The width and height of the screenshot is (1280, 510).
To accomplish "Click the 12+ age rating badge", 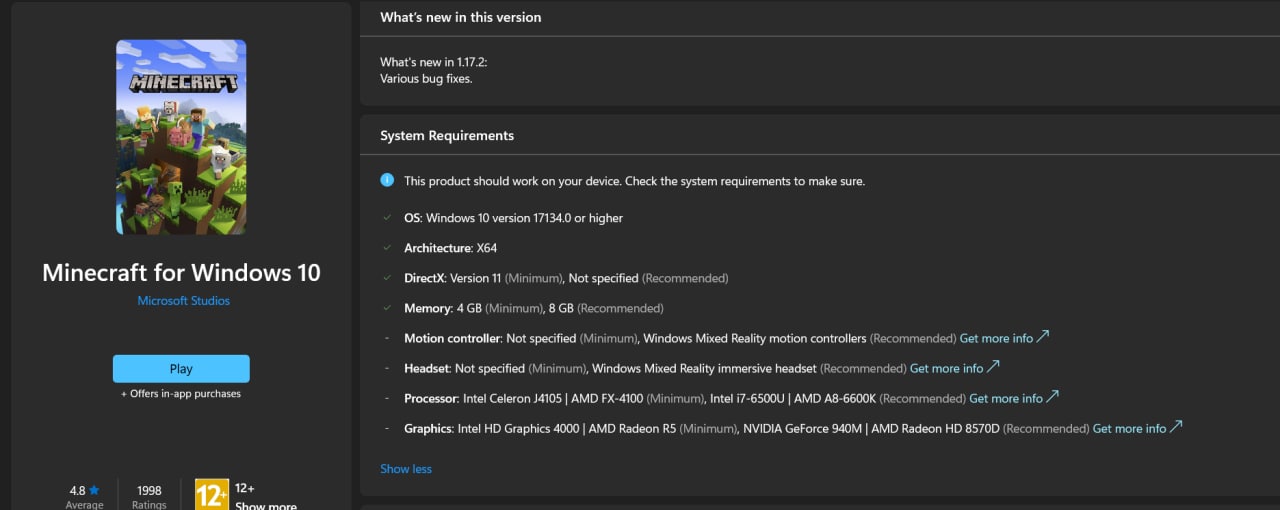I will click(212, 494).
